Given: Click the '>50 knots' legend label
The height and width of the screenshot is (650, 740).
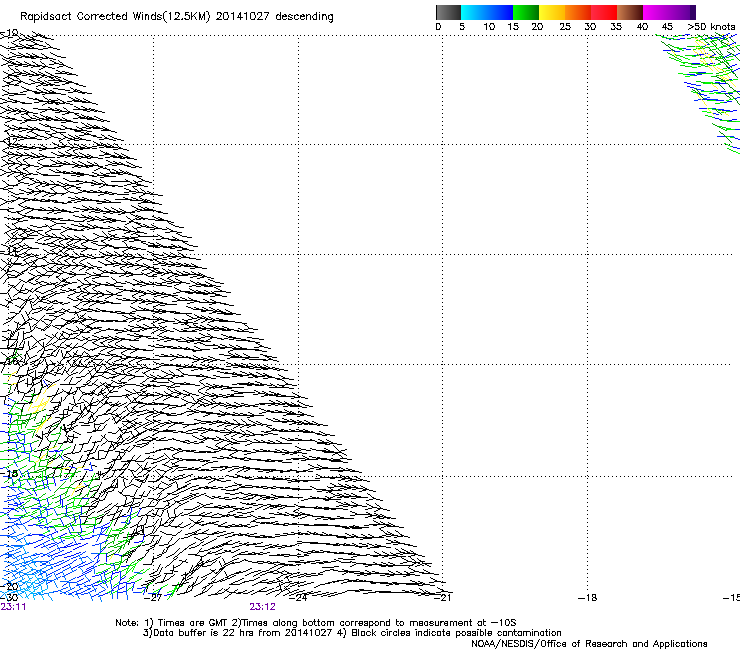Looking at the screenshot, I should point(711,27).
